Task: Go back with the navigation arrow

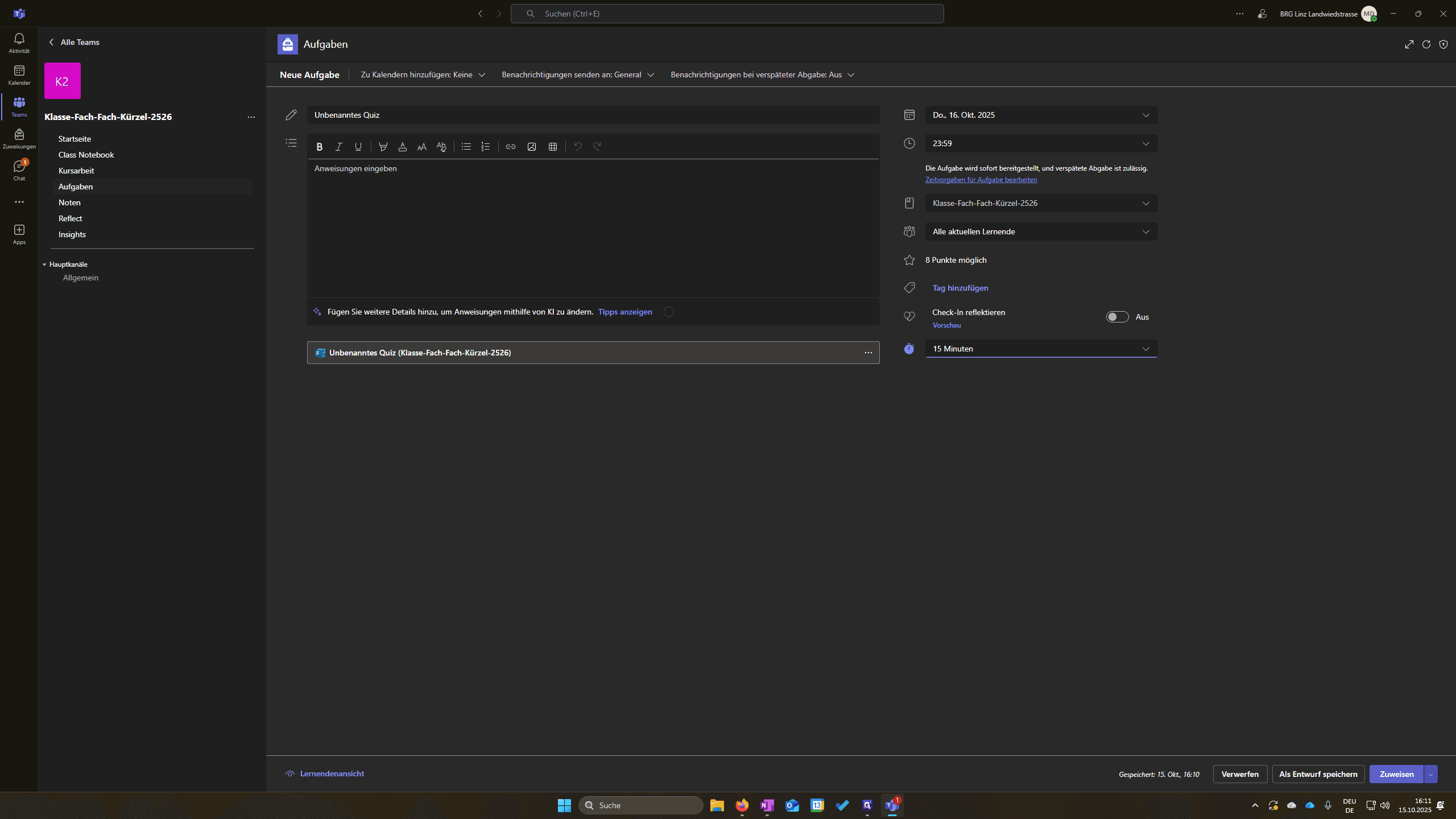Action: pyautogui.click(x=481, y=14)
